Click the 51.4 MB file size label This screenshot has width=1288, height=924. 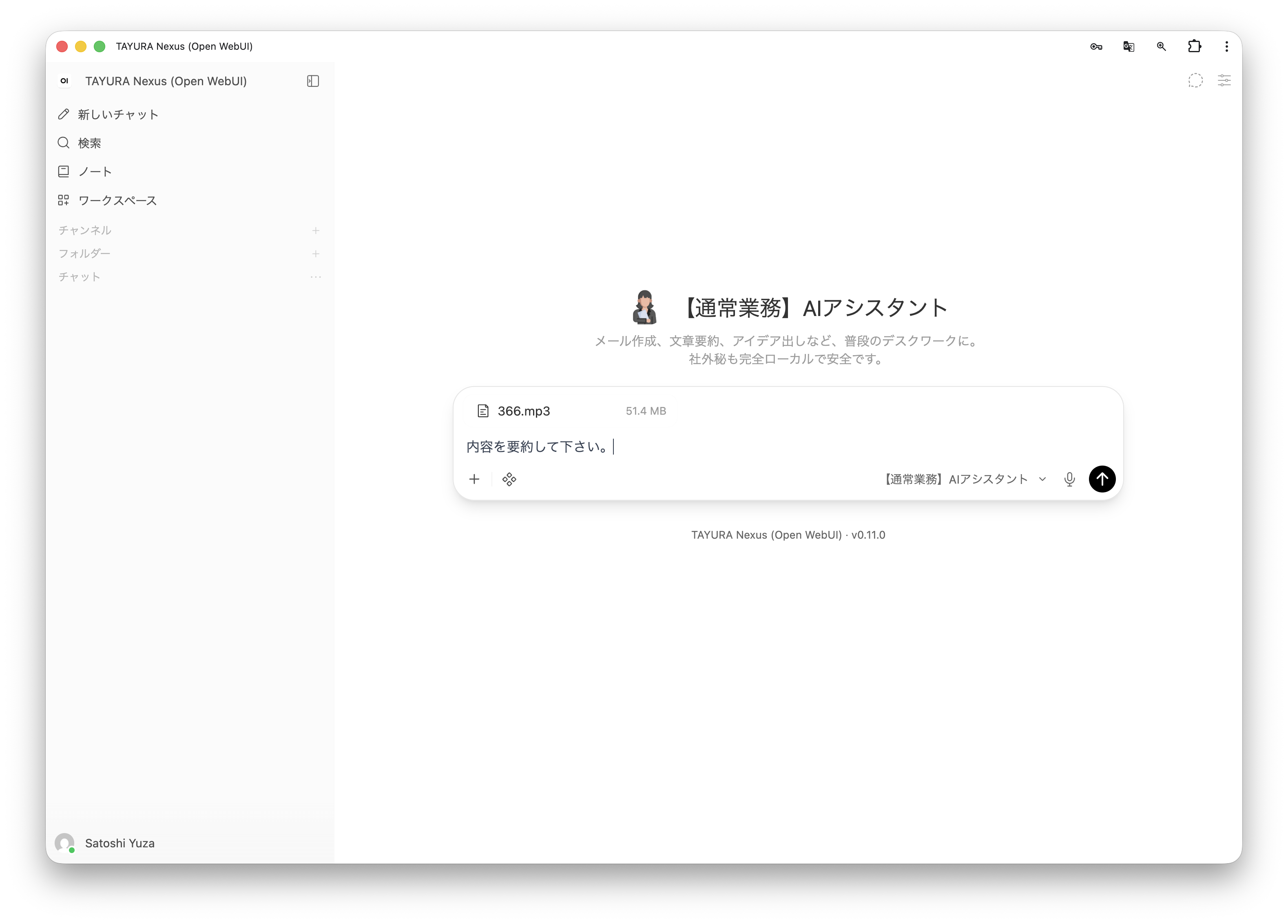[x=646, y=411]
